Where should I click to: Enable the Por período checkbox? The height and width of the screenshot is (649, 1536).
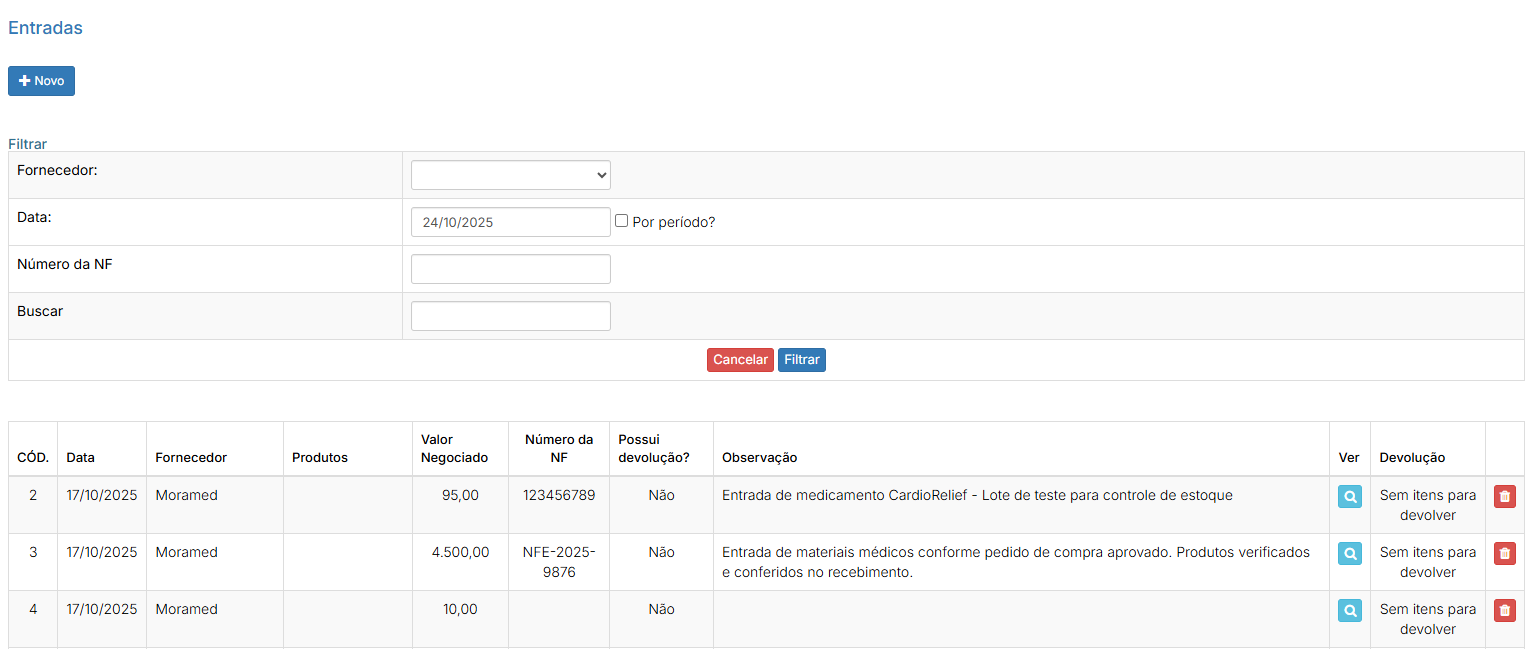[621, 221]
